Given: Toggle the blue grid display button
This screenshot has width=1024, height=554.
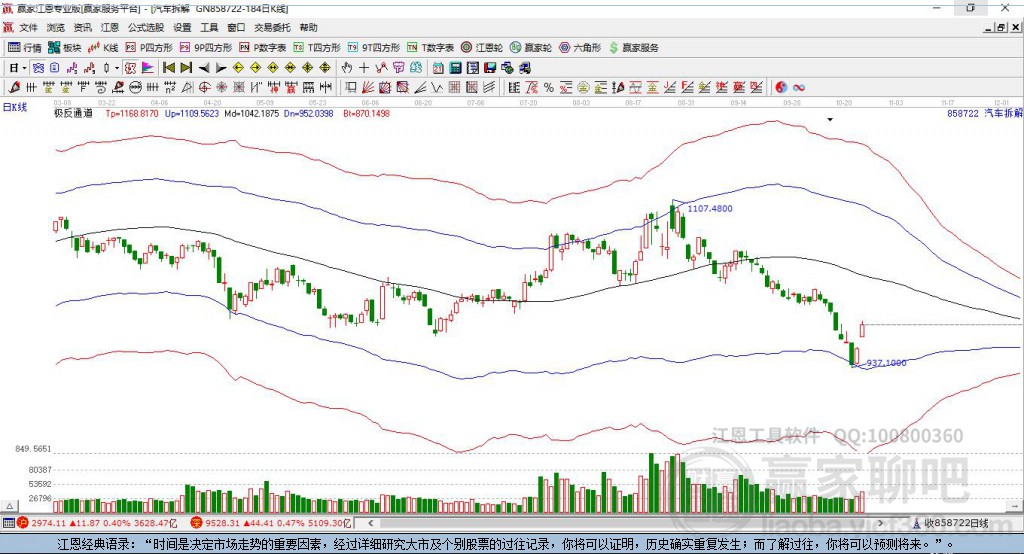Looking at the screenshot, I should coord(37,67).
